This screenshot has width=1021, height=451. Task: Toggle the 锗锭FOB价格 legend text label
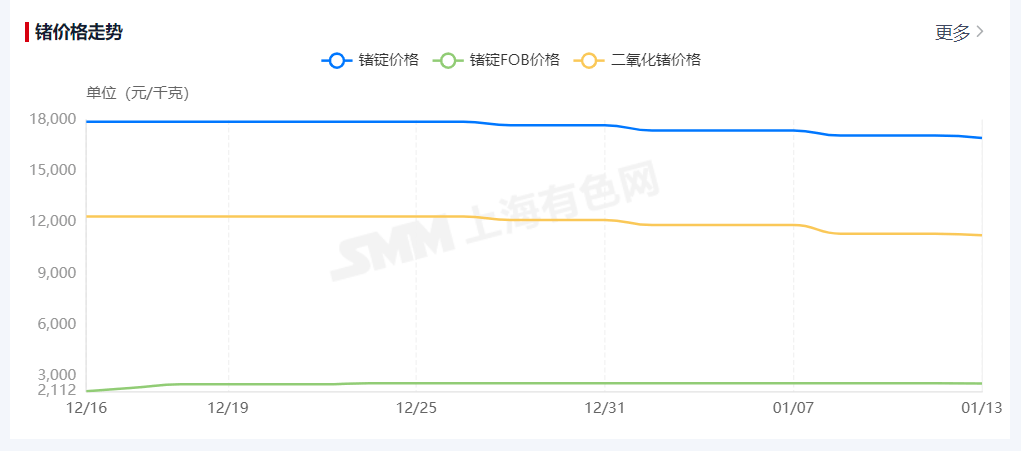(514, 60)
